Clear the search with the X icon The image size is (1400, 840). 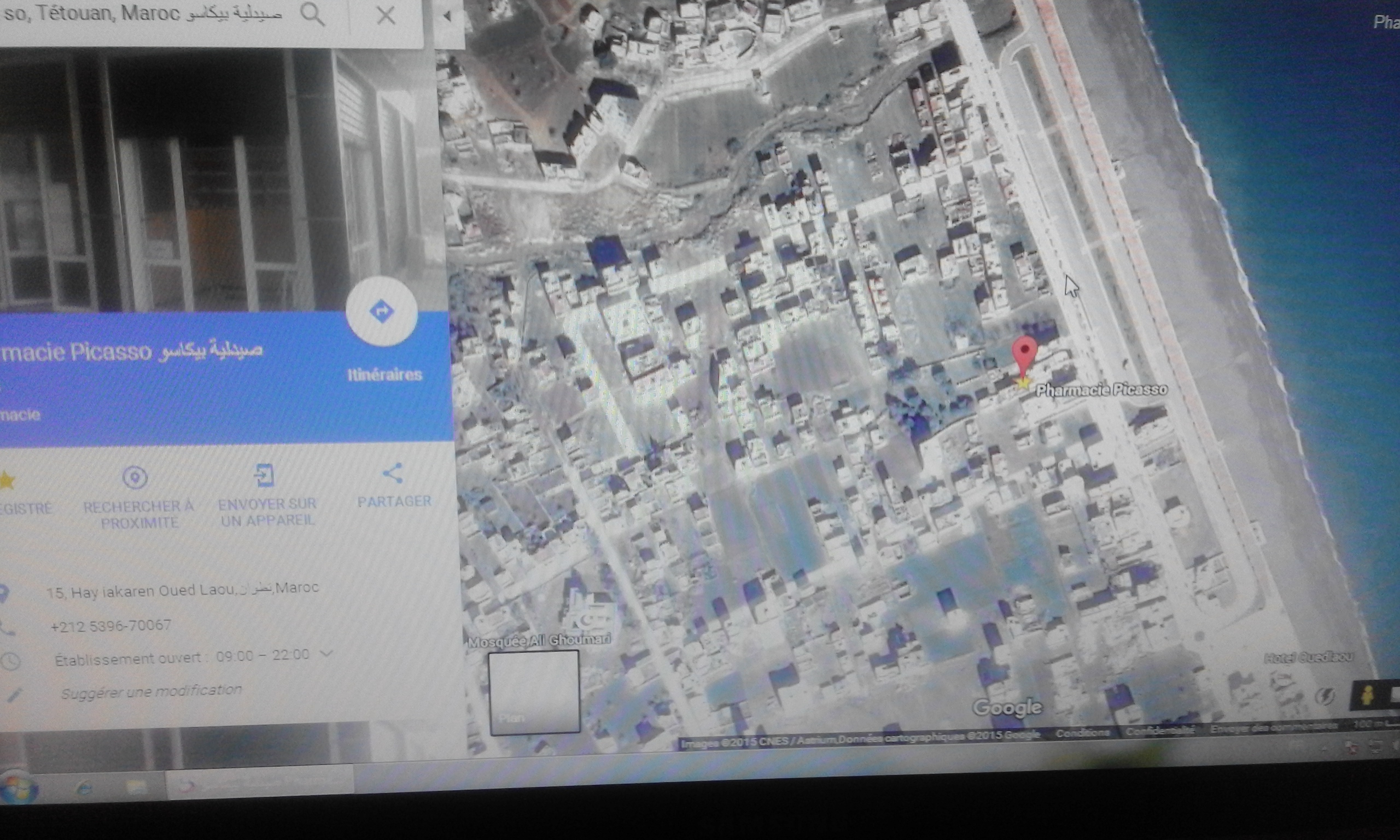pos(386,15)
